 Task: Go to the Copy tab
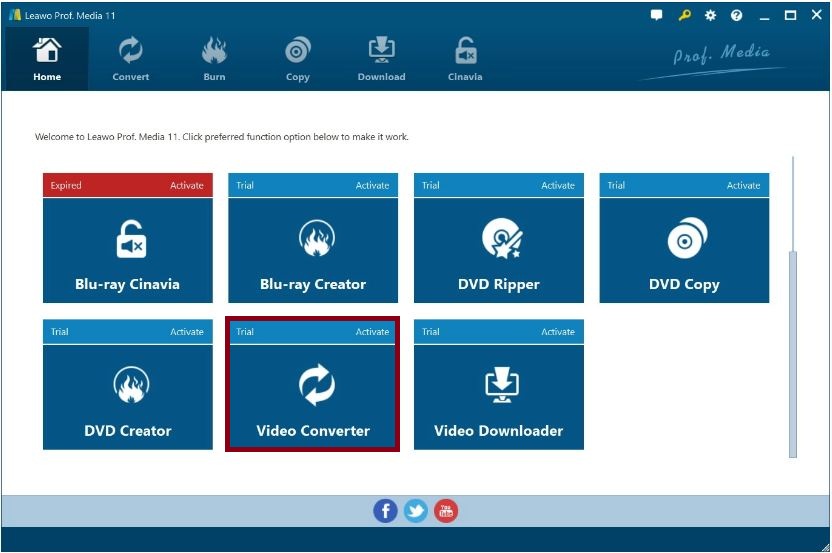[x=298, y=59]
